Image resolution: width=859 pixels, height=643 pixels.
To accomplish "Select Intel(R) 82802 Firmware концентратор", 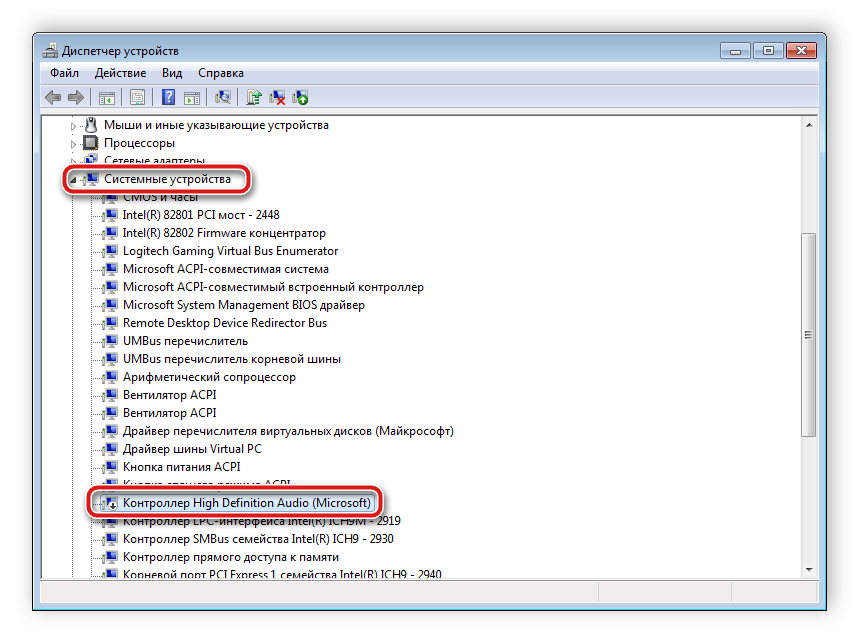I will (x=224, y=233).
